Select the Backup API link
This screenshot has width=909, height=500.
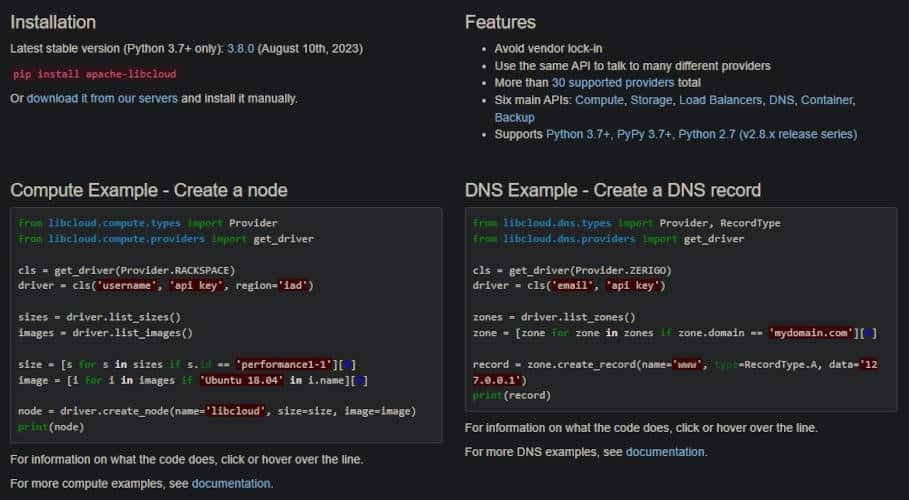pos(515,117)
